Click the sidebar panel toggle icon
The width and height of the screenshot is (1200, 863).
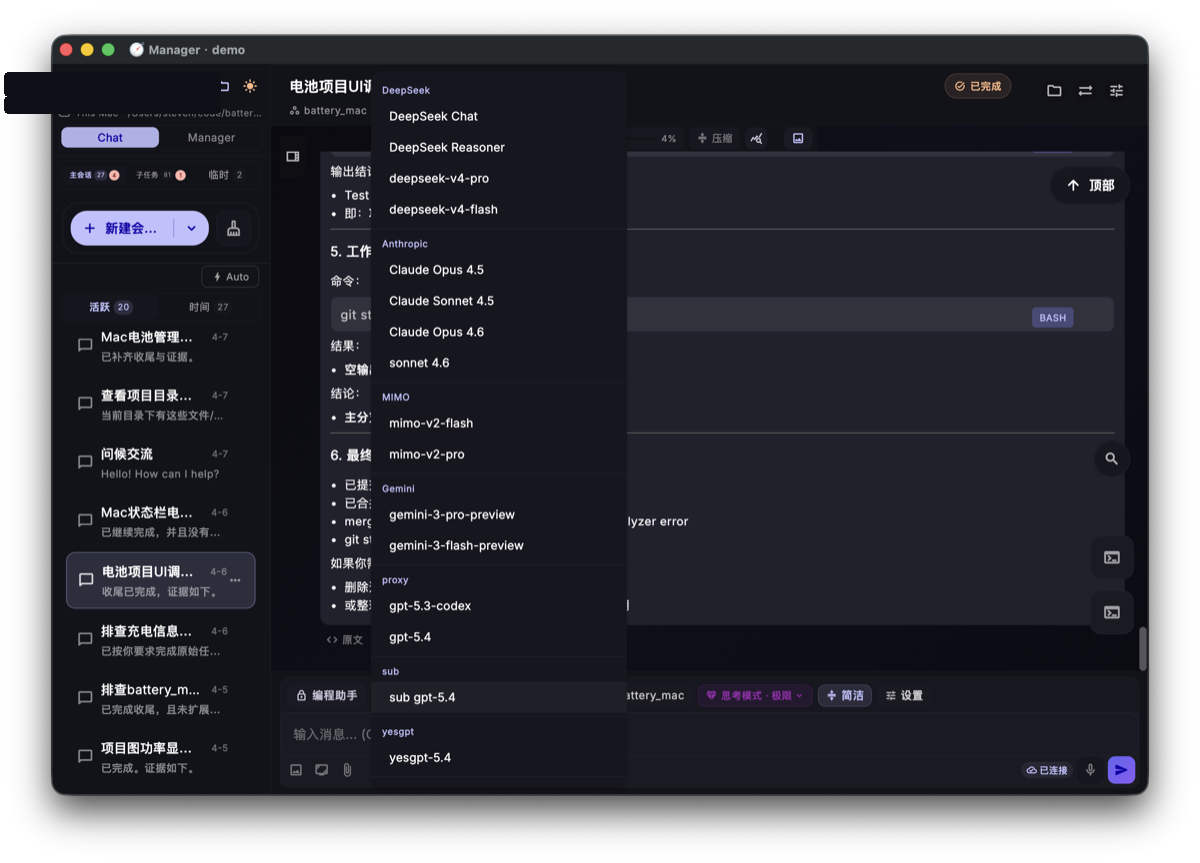[293, 156]
